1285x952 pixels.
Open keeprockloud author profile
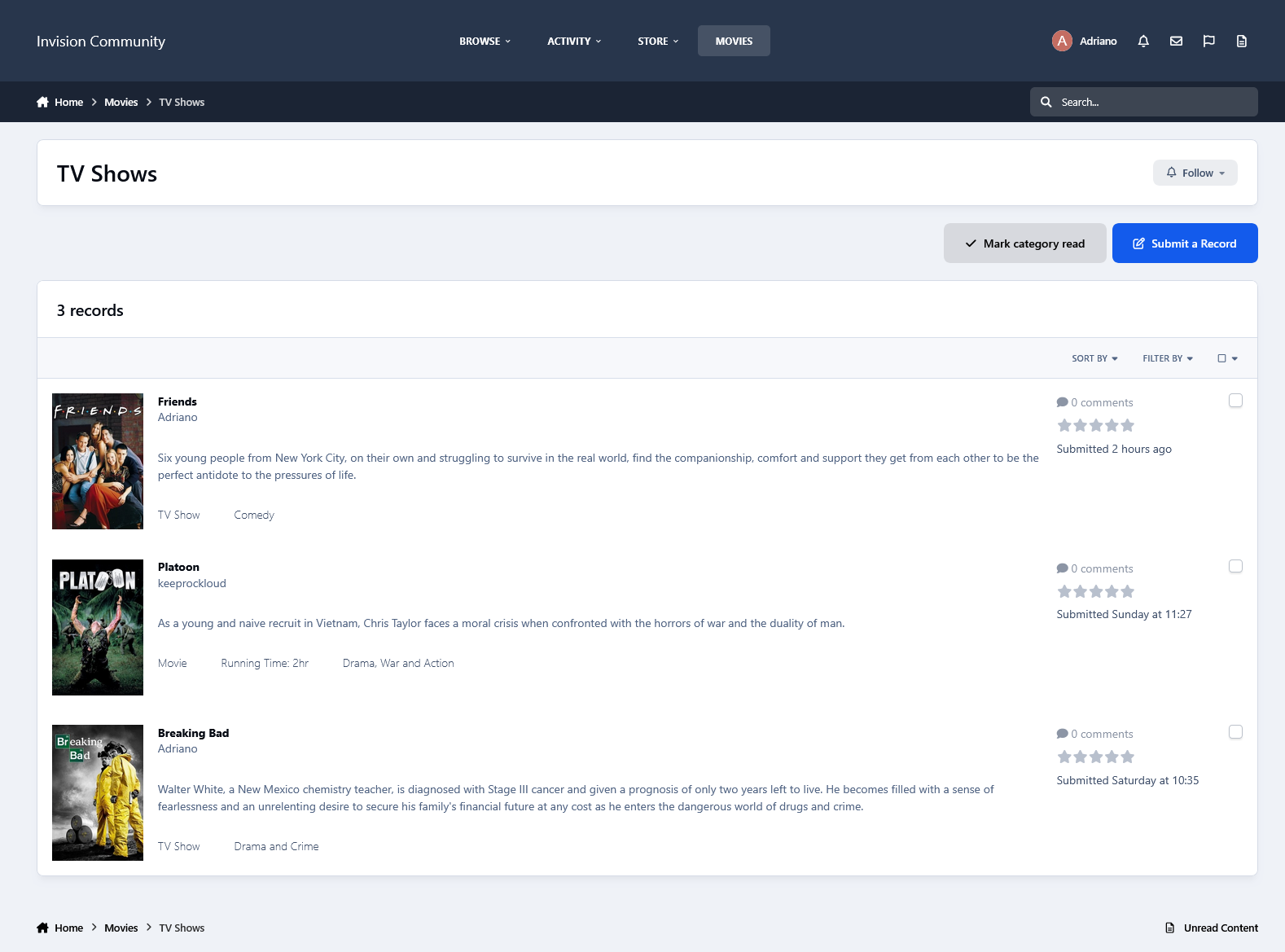point(192,583)
